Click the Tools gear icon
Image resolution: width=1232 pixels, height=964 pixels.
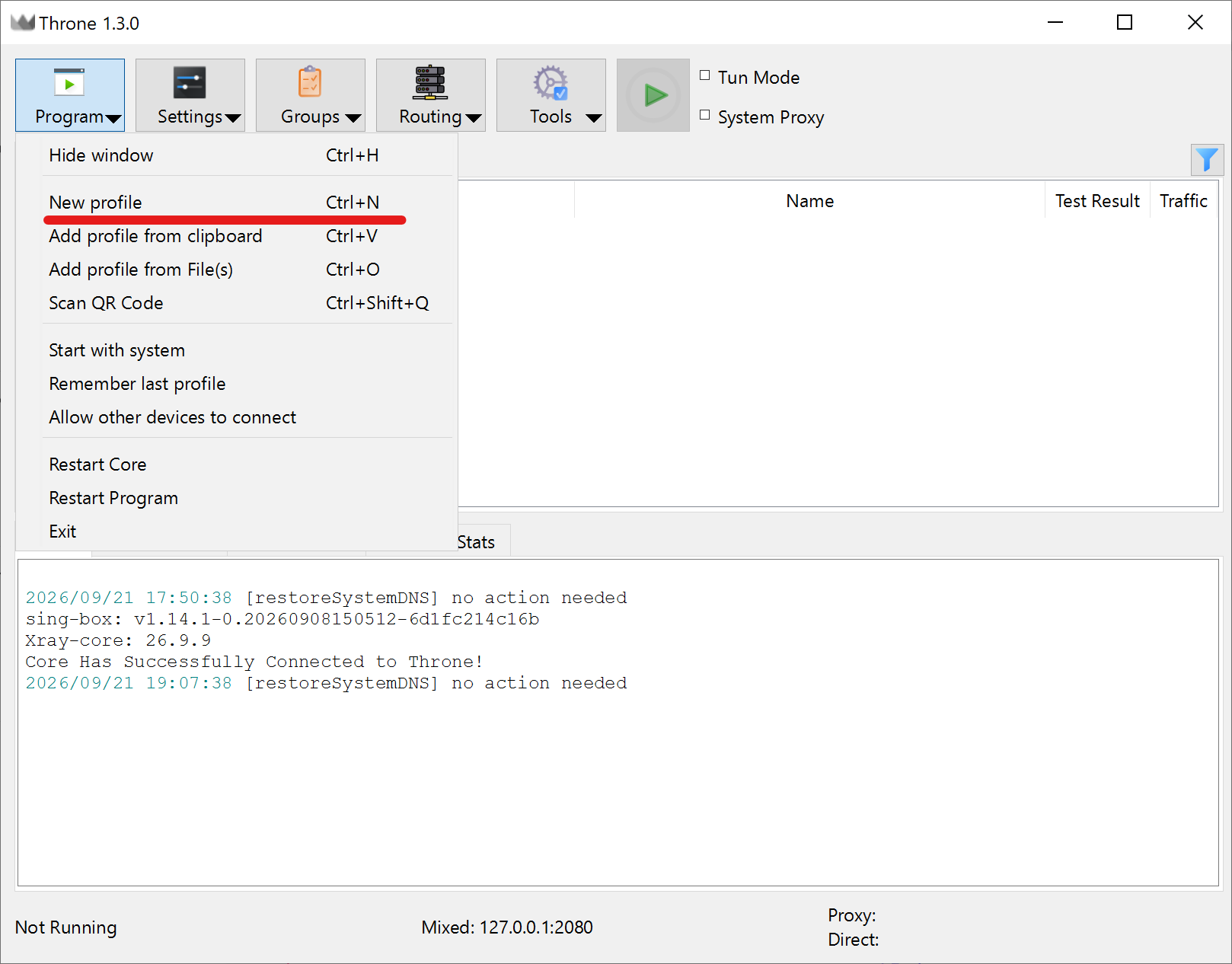pyautogui.click(x=551, y=83)
